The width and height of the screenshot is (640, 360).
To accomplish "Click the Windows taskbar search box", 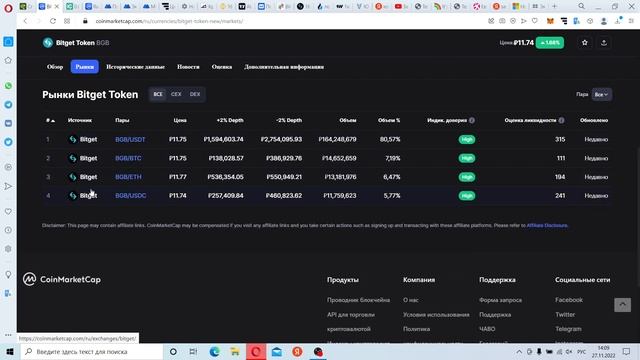I will coord(91,351).
